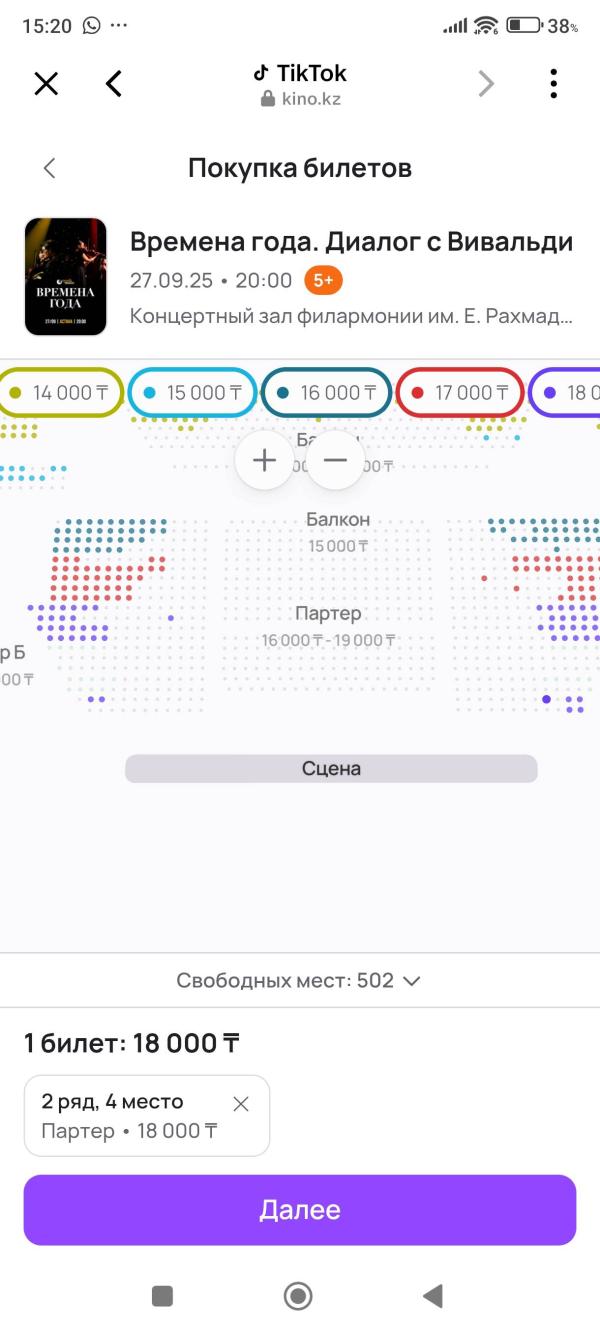Close the in-app browser with X

(46, 84)
